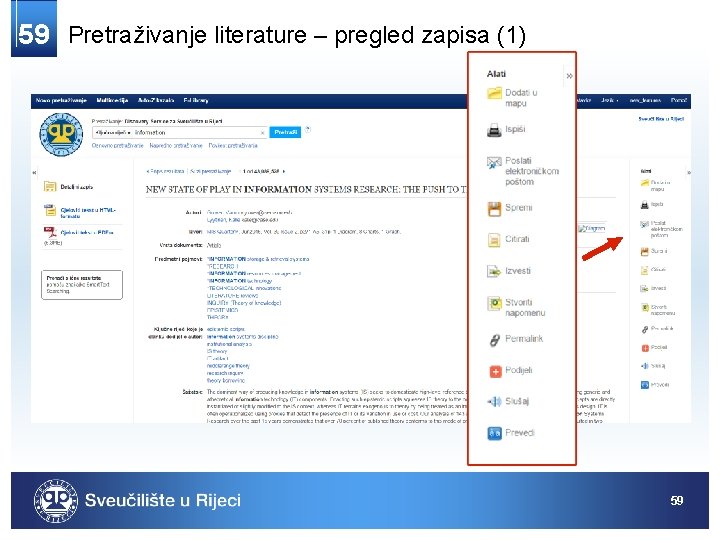720x540 pixels.
Task: Click subject link 'TECHNOLOGICAL innovations'
Action: (x=244, y=288)
